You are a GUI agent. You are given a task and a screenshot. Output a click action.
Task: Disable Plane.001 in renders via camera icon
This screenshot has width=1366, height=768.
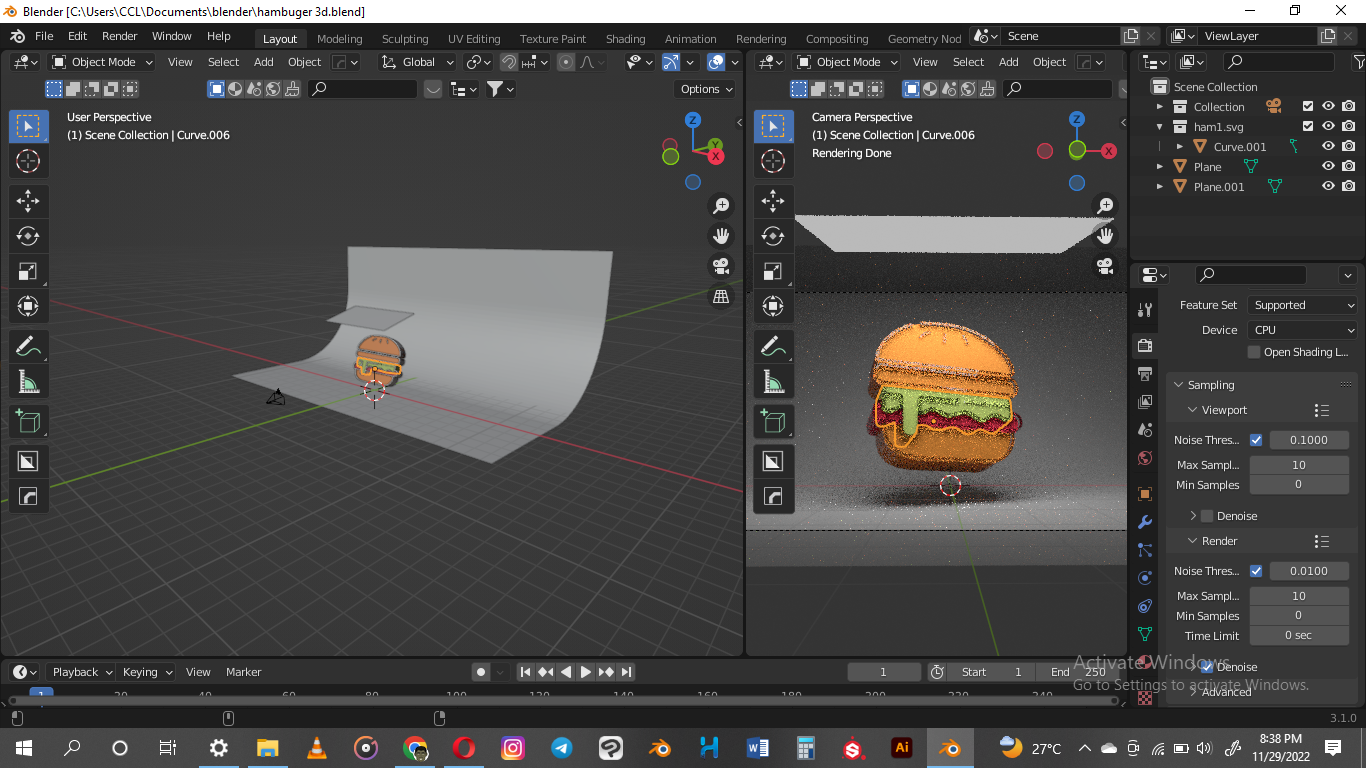pyautogui.click(x=1349, y=187)
